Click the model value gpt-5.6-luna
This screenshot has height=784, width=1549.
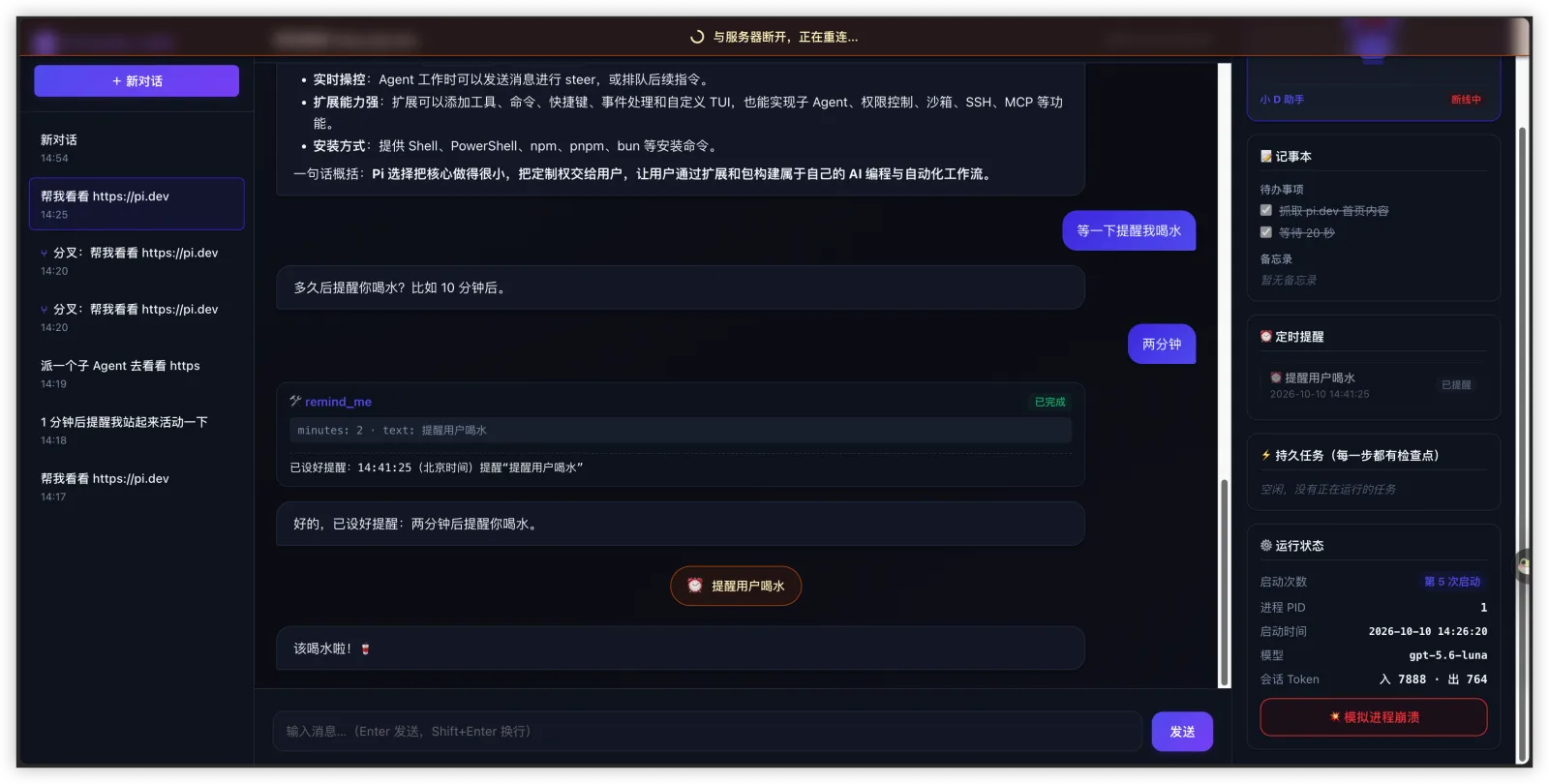point(1448,655)
